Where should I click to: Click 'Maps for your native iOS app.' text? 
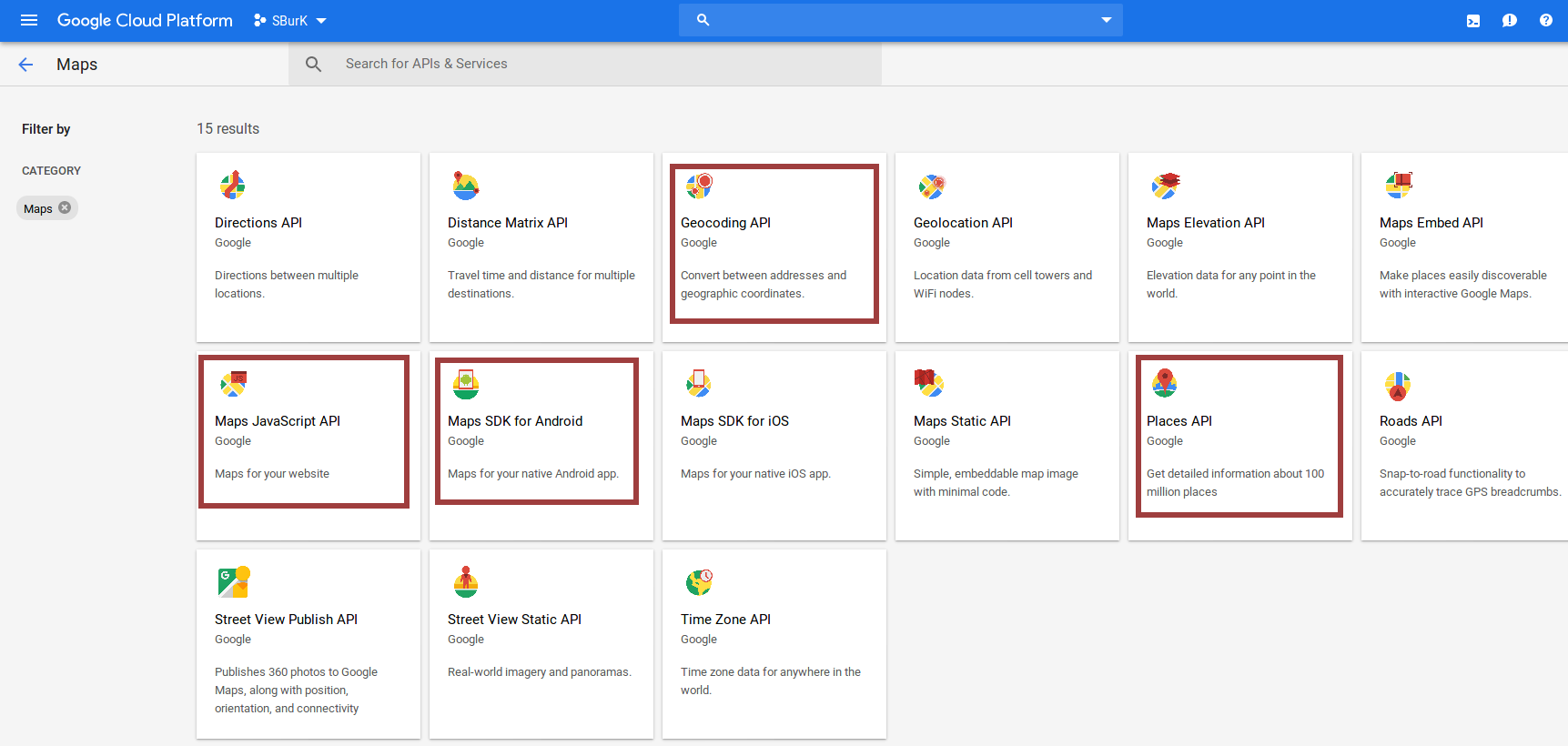(755, 474)
